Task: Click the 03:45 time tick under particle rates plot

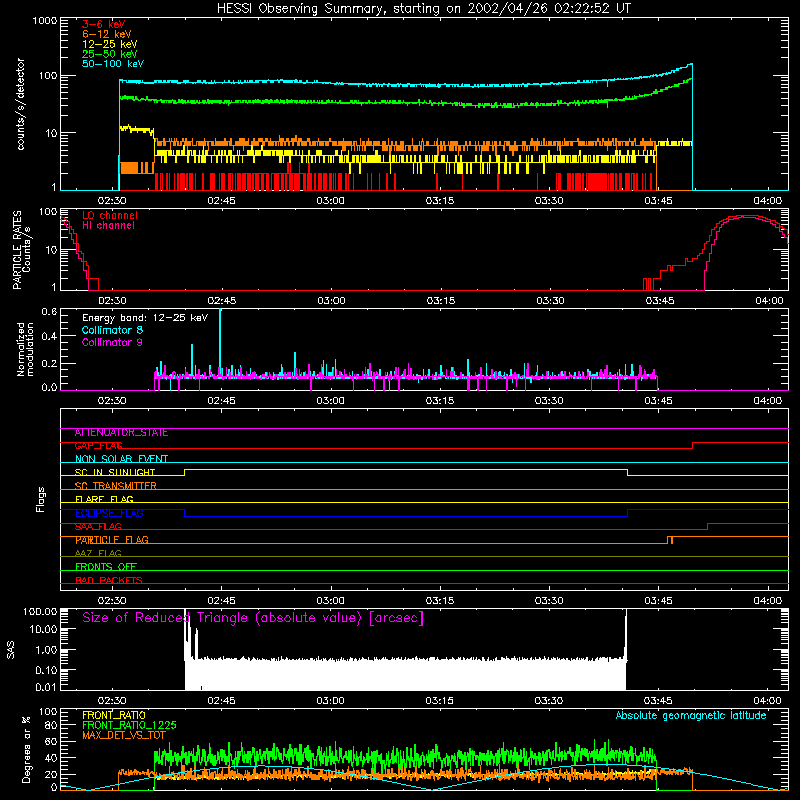Action: click(x=659, y=301)
